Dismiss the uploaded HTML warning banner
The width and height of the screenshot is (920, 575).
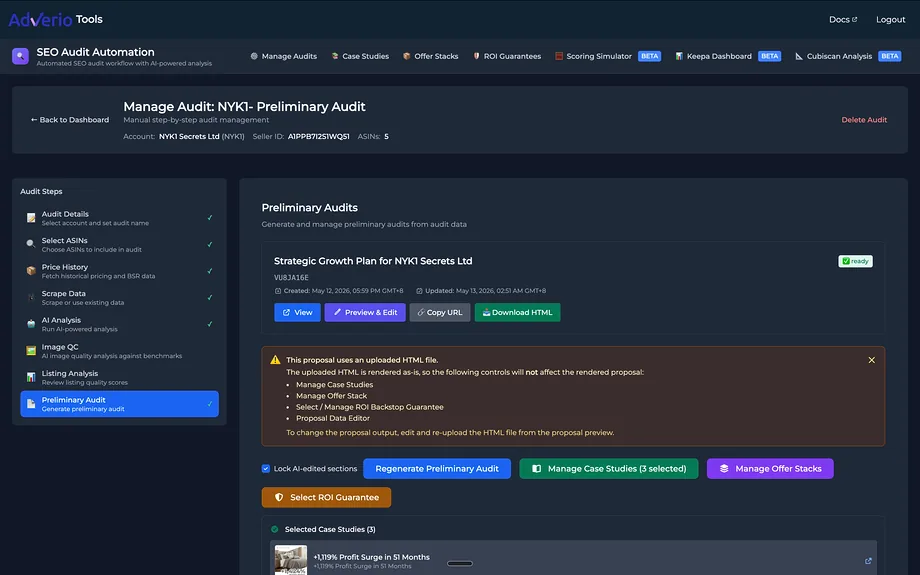click(x=871, y=360)
